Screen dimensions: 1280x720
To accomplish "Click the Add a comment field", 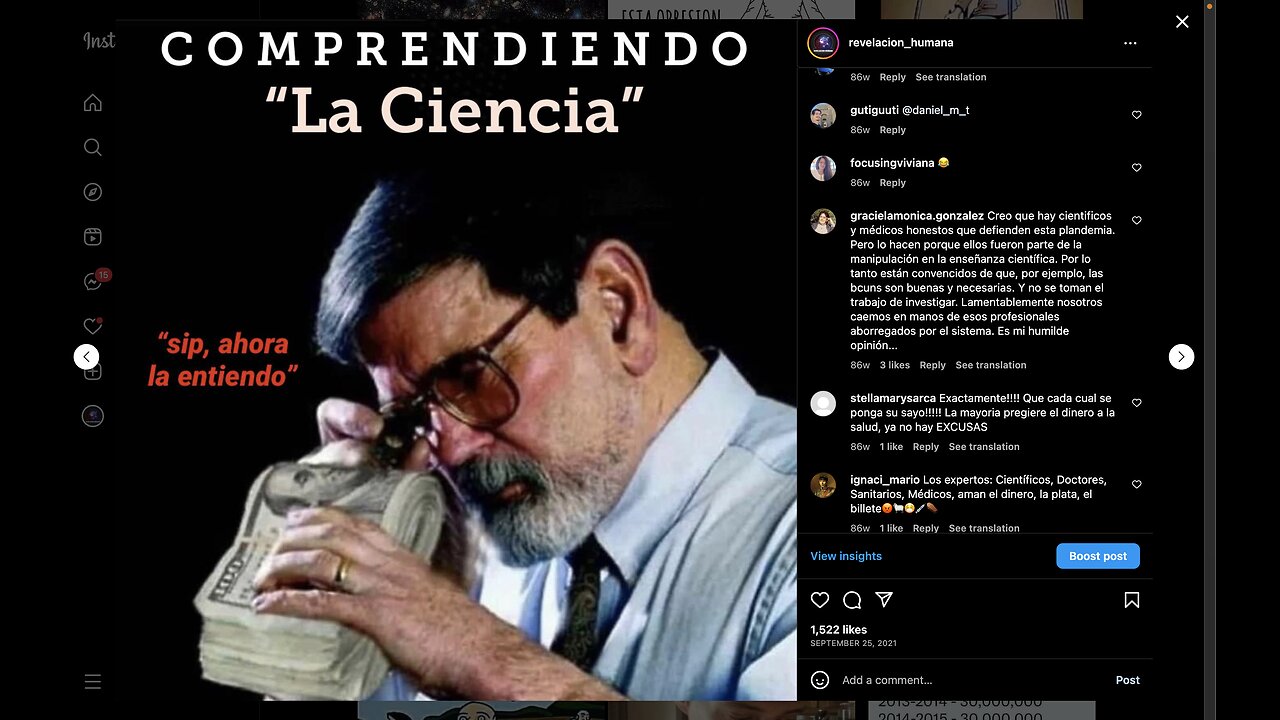I will point(970,680).
